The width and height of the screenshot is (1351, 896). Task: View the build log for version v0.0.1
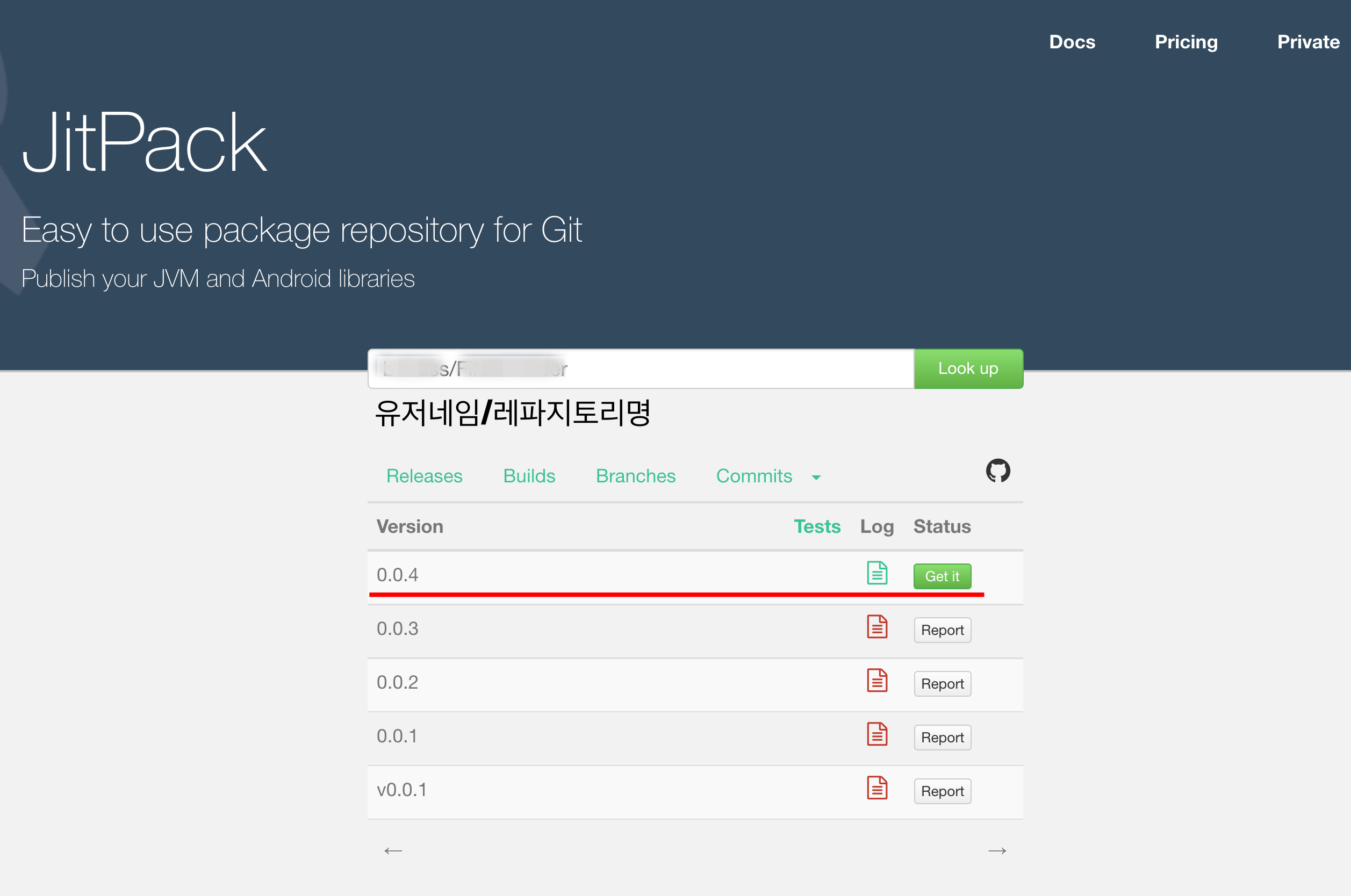tap(876, 788)
